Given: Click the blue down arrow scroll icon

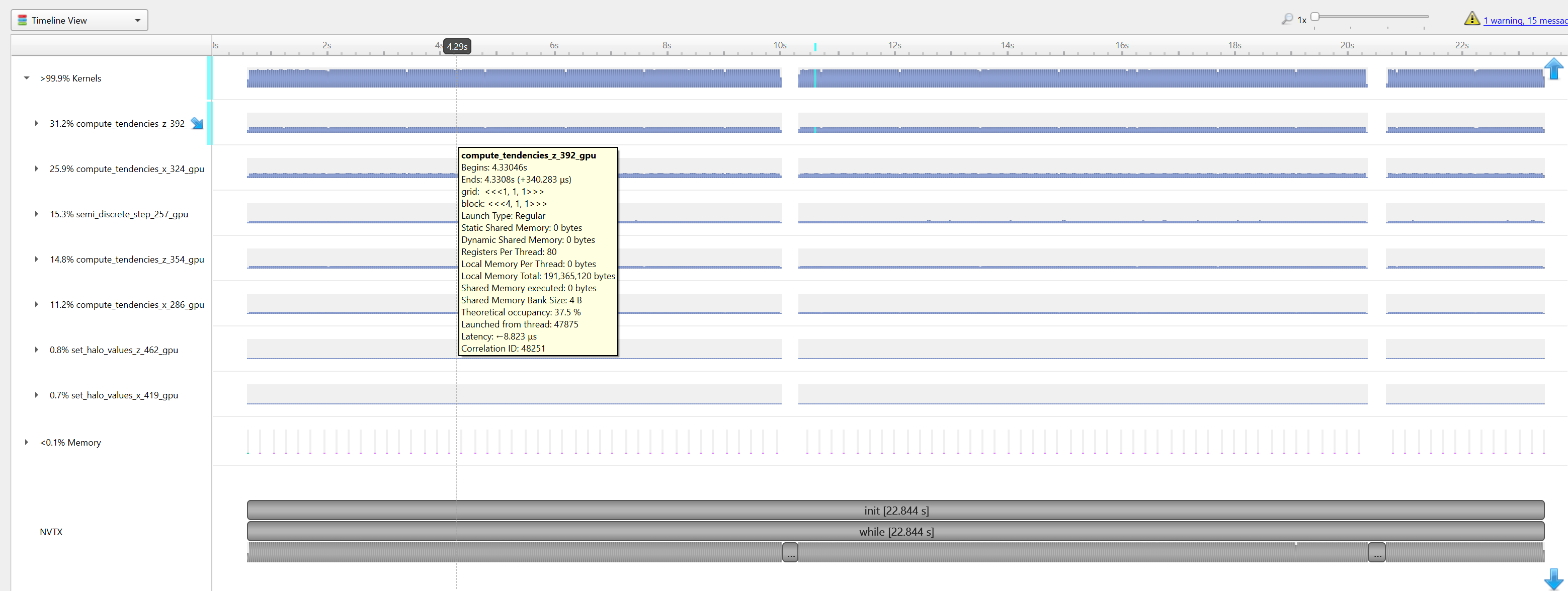Looking at the screenshot, I should (1553, 579).
